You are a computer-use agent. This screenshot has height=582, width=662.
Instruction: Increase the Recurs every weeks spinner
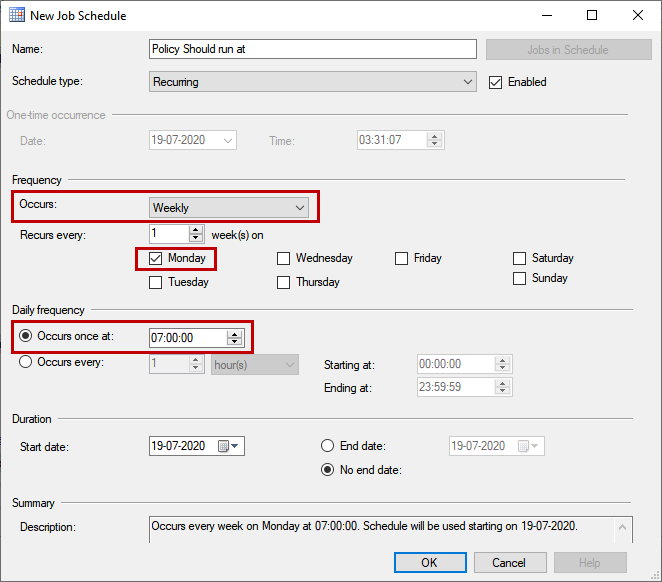tap(196, 229)
